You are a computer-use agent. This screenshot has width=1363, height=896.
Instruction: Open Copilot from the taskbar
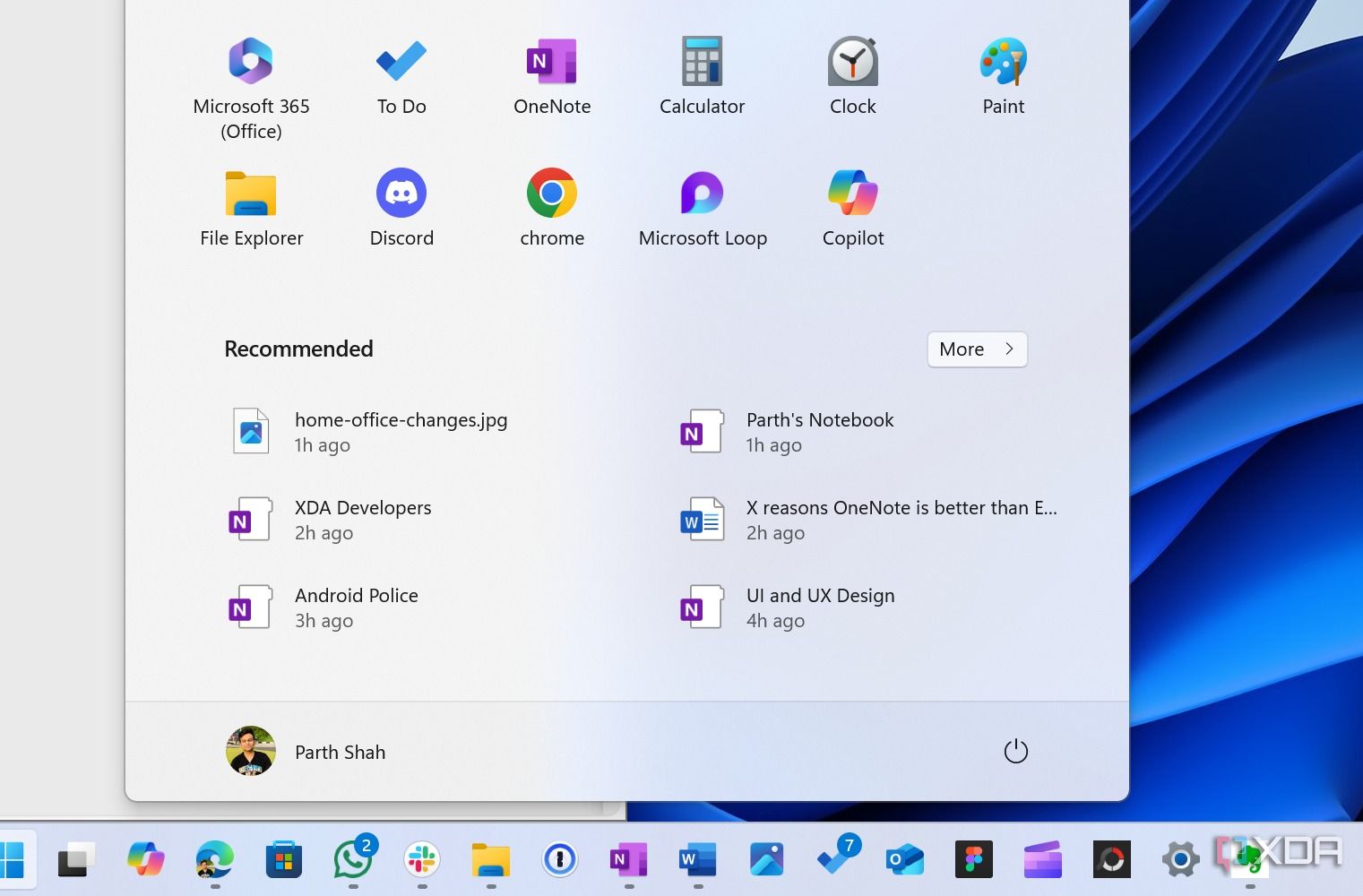(146, 860)
